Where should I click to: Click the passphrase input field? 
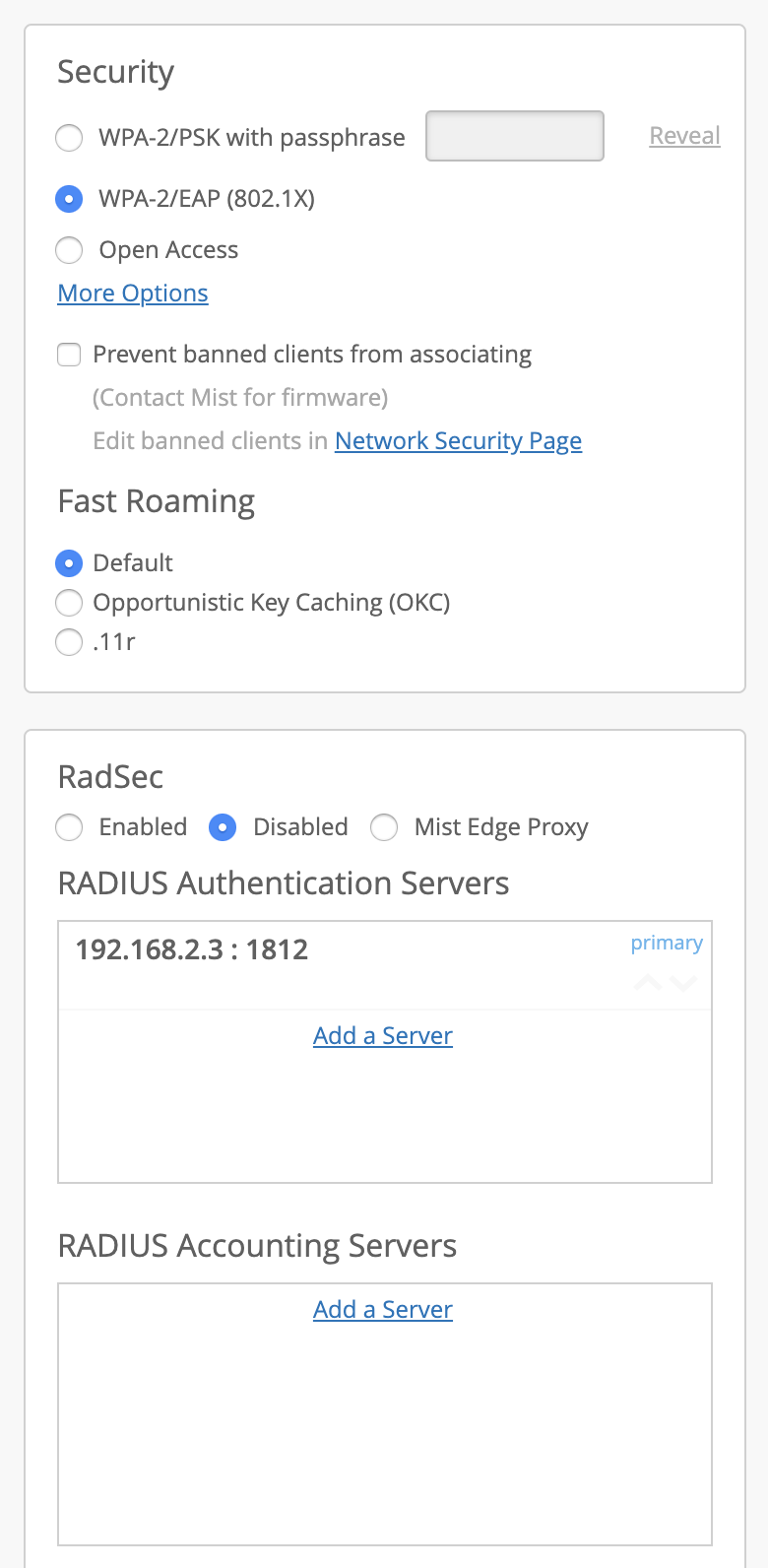coord(514,136)
